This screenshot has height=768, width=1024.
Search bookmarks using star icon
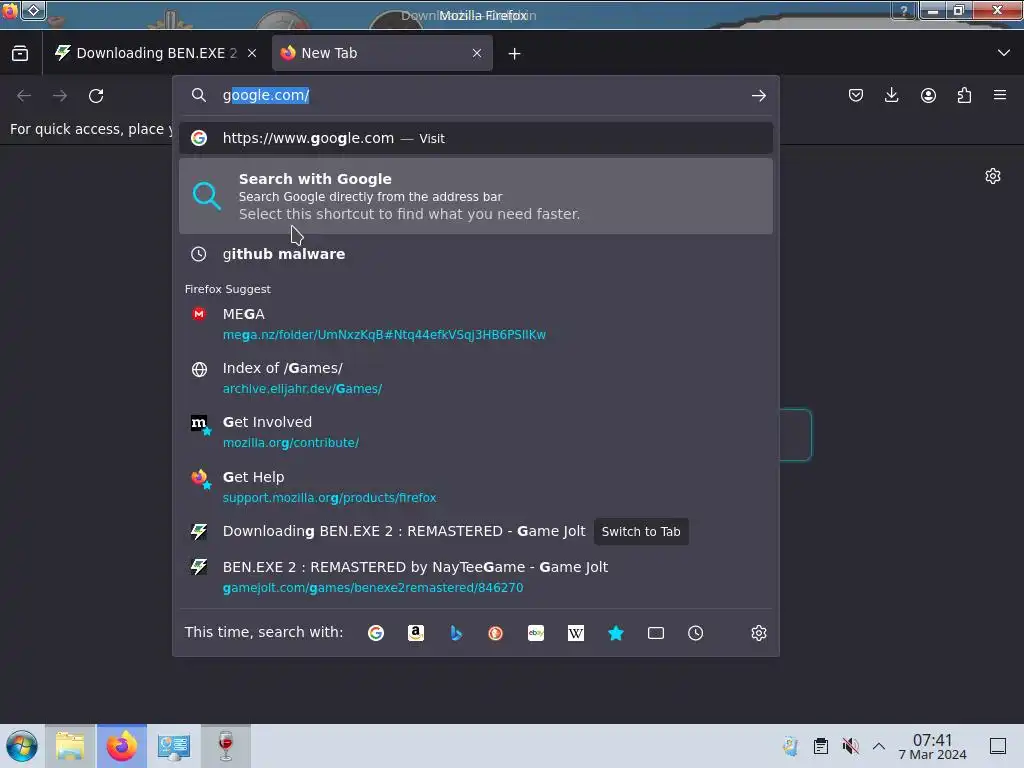[x=616, y=633]
